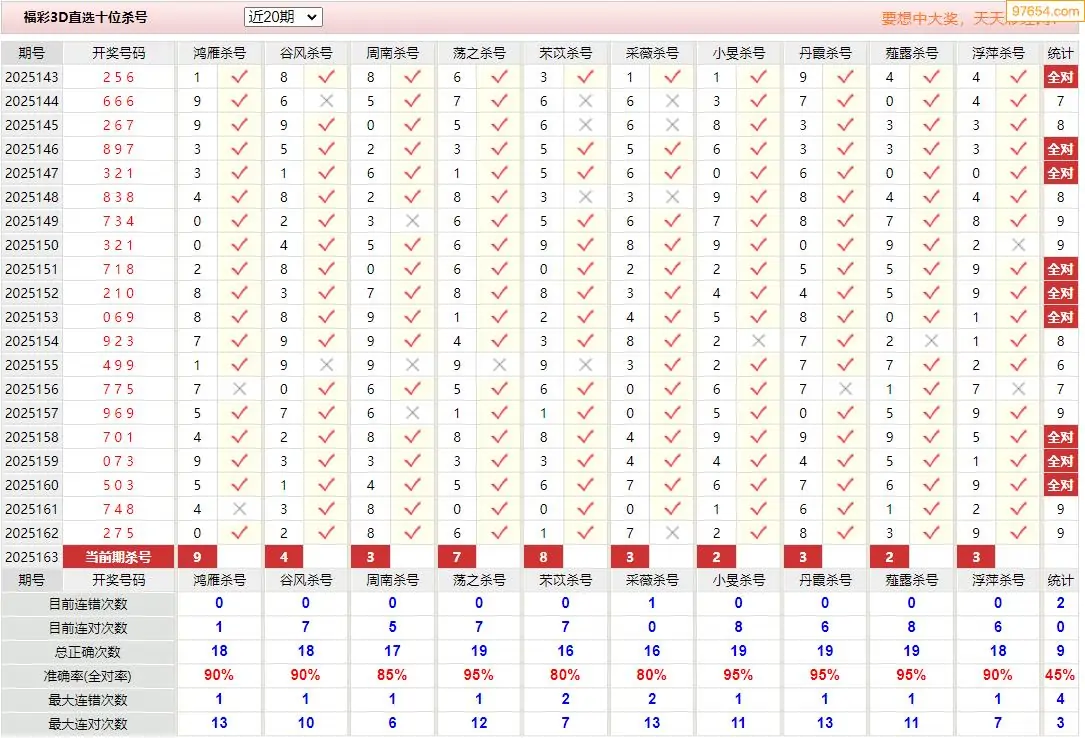Click the X mark for 薤露 in row 2025154

(931, 341)
